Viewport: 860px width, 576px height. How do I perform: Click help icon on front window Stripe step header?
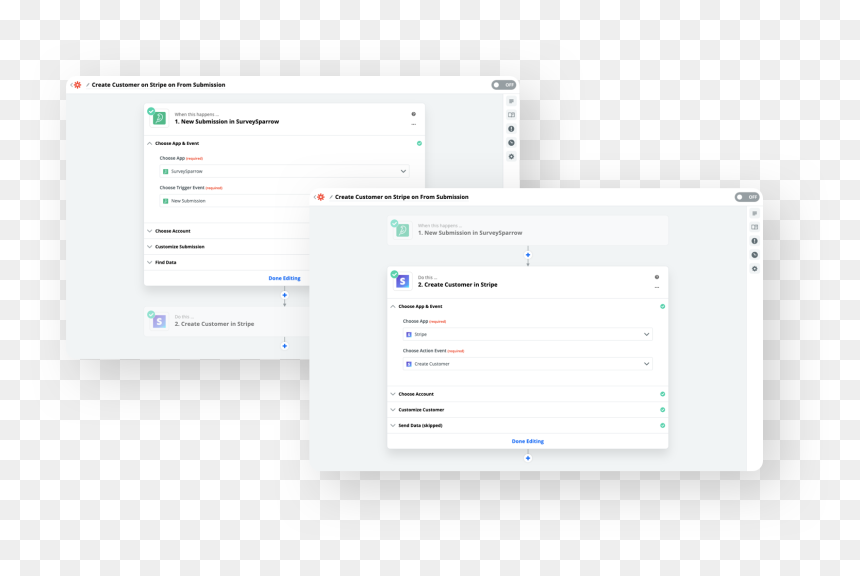(x=657, y=277)
